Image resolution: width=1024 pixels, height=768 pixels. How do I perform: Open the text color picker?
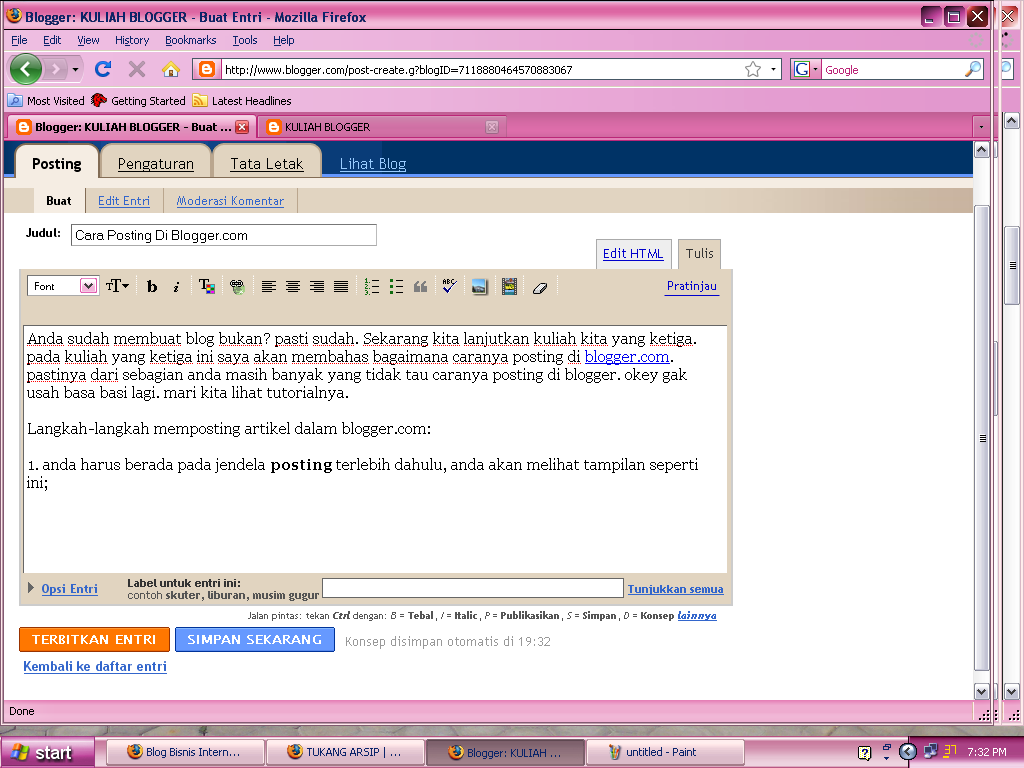point(207,287)
